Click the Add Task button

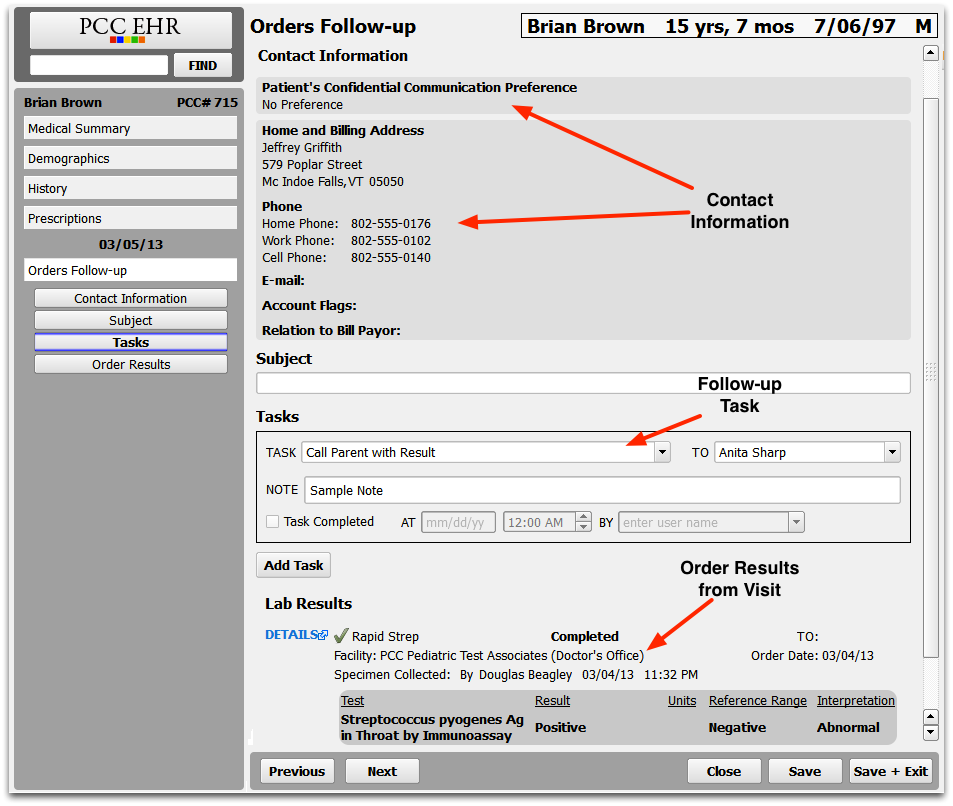pos(294,565)
